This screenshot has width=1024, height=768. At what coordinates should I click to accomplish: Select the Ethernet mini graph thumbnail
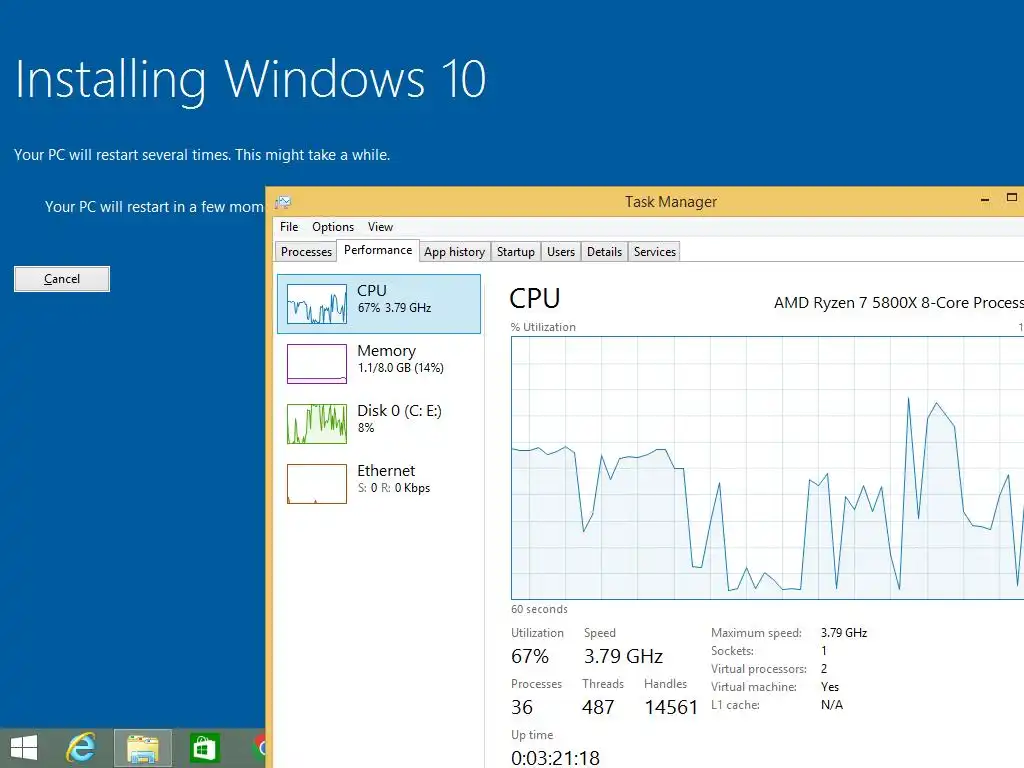317,484
